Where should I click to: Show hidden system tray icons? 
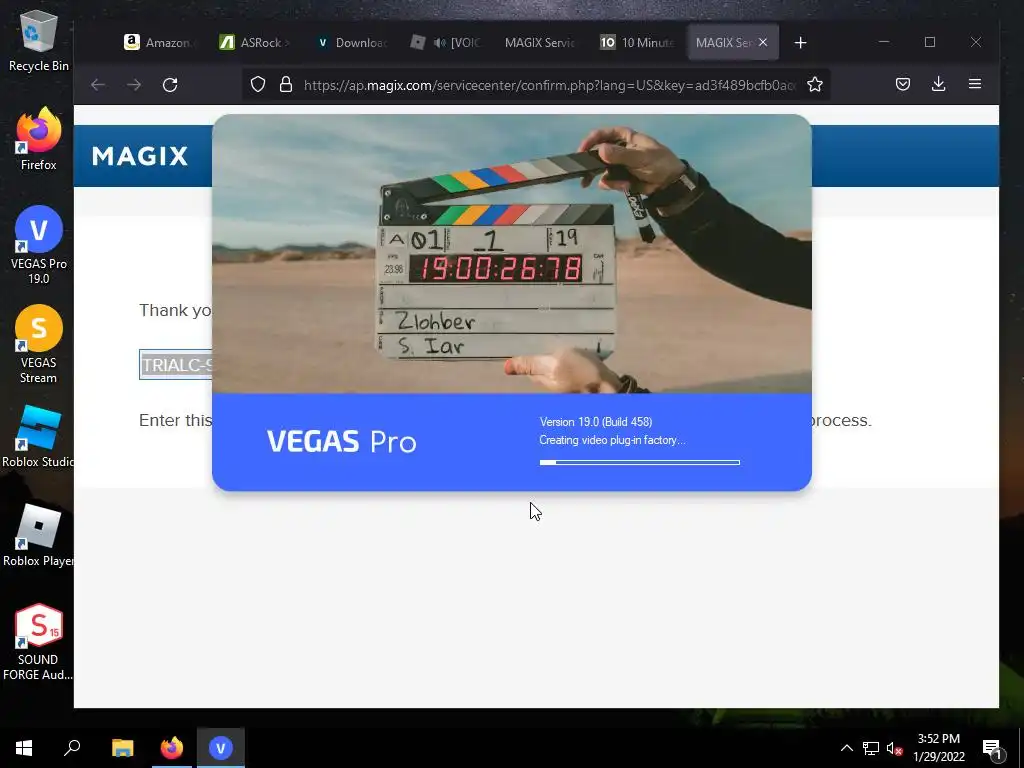point(846,748)
